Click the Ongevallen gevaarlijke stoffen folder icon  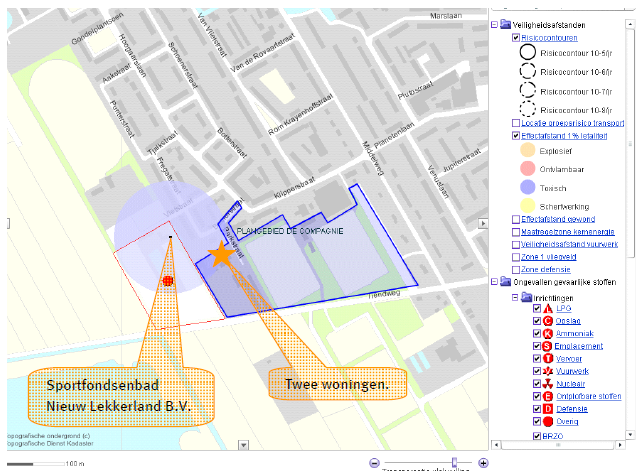coord(506,282)
